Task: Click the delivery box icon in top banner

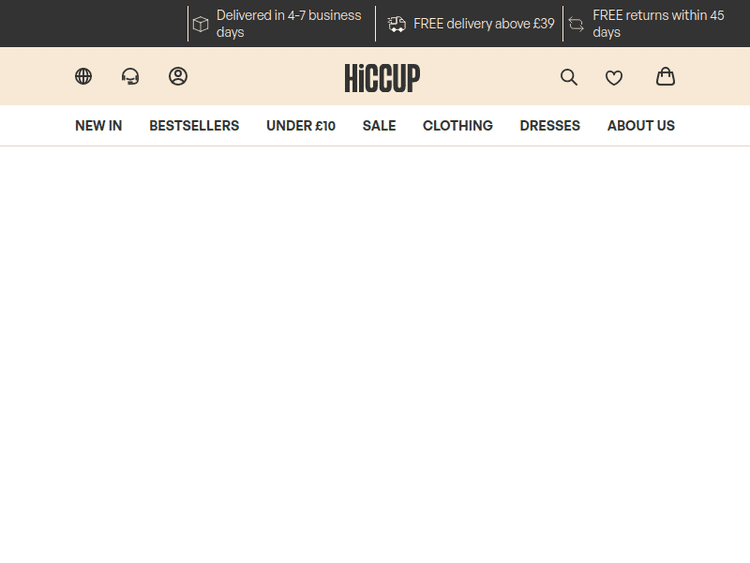Action: coord(201,24)
